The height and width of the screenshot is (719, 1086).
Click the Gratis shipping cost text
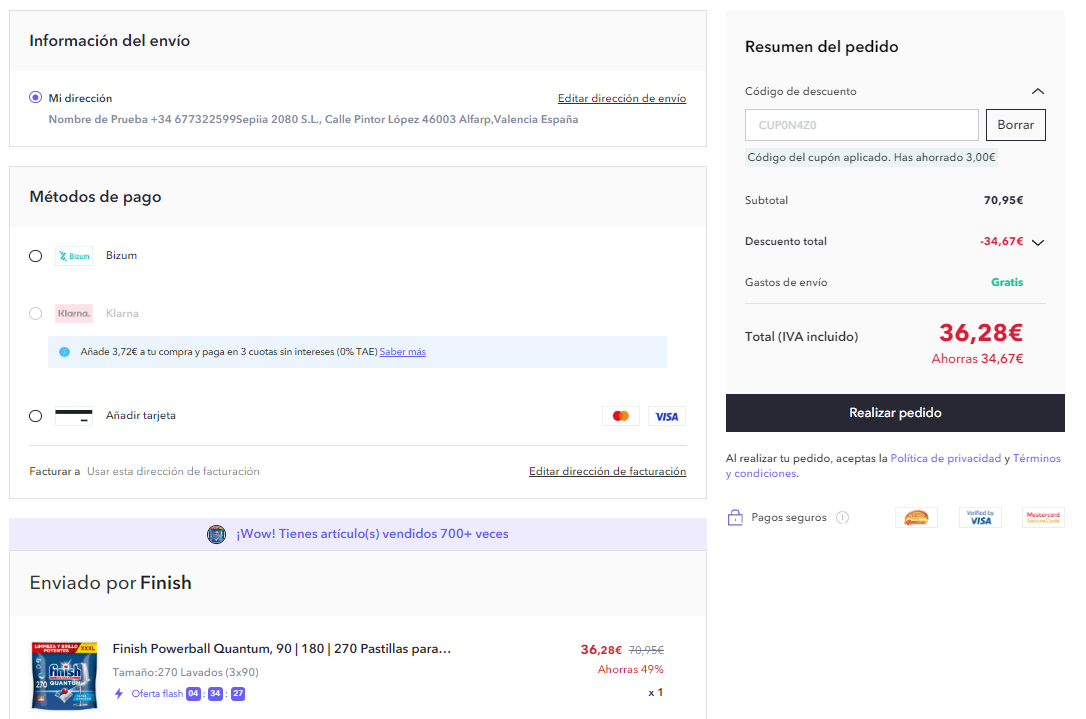[1007, 283]
